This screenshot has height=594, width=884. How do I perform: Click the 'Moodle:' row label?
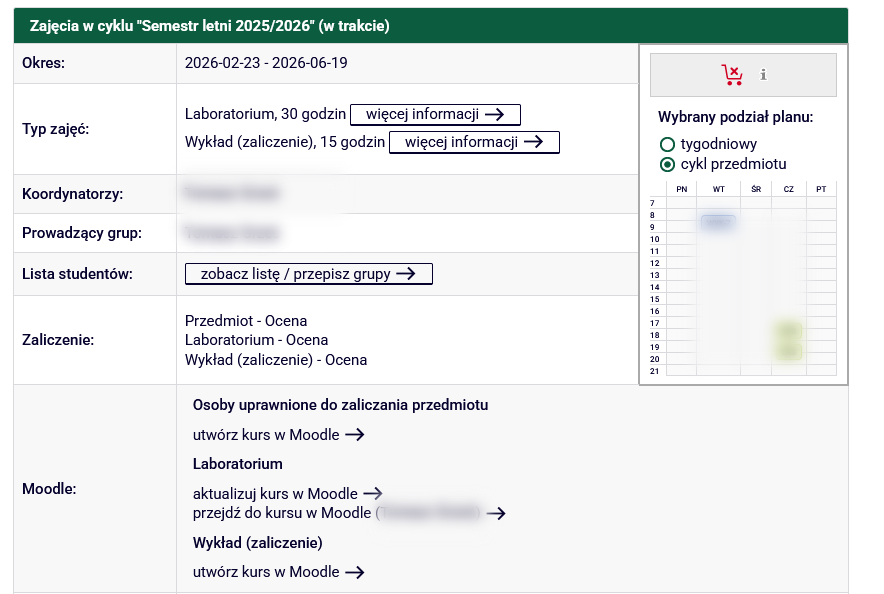(x=49, y=489)
